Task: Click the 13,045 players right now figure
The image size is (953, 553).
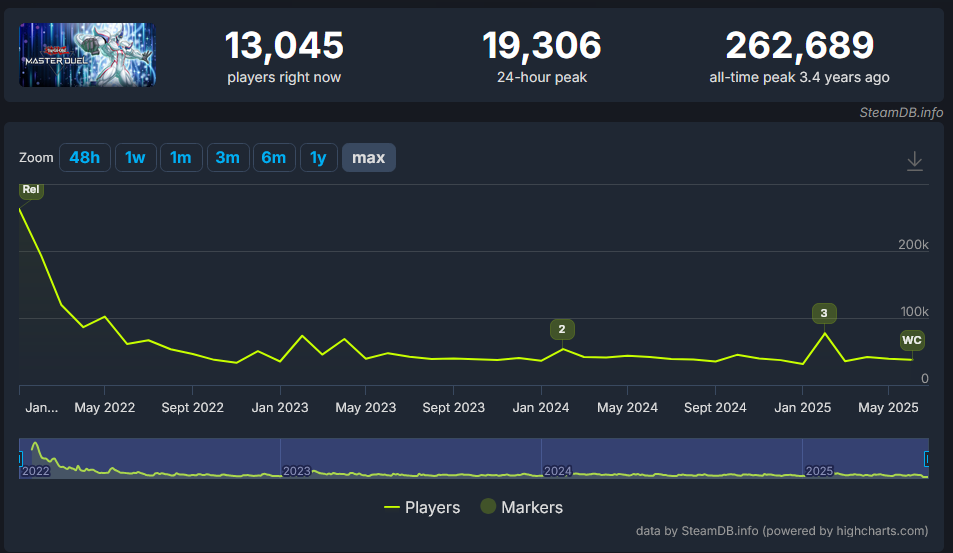Action: [284, 46]
